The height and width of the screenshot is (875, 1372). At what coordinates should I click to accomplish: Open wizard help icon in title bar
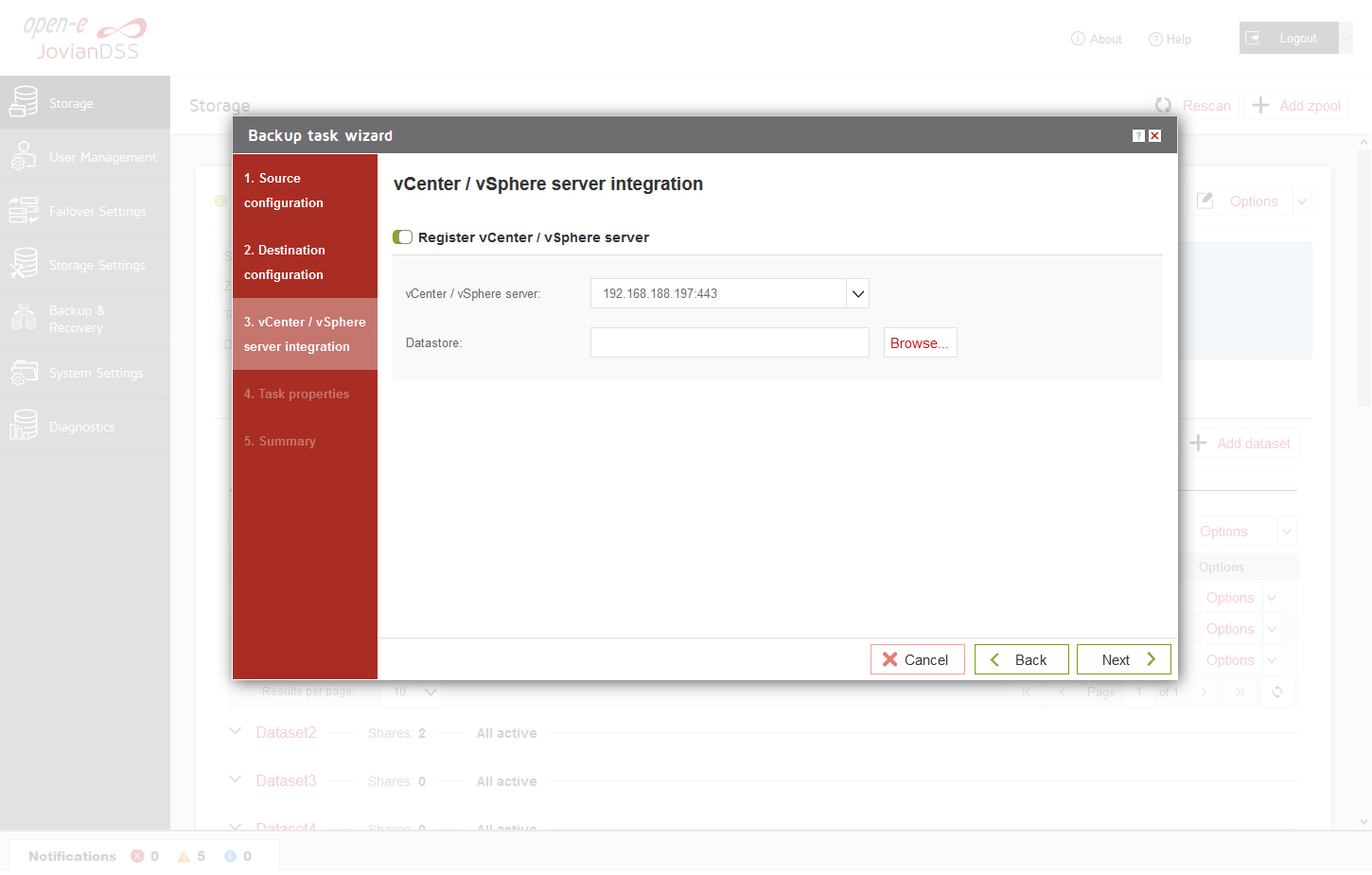[x=1138, y=136]
